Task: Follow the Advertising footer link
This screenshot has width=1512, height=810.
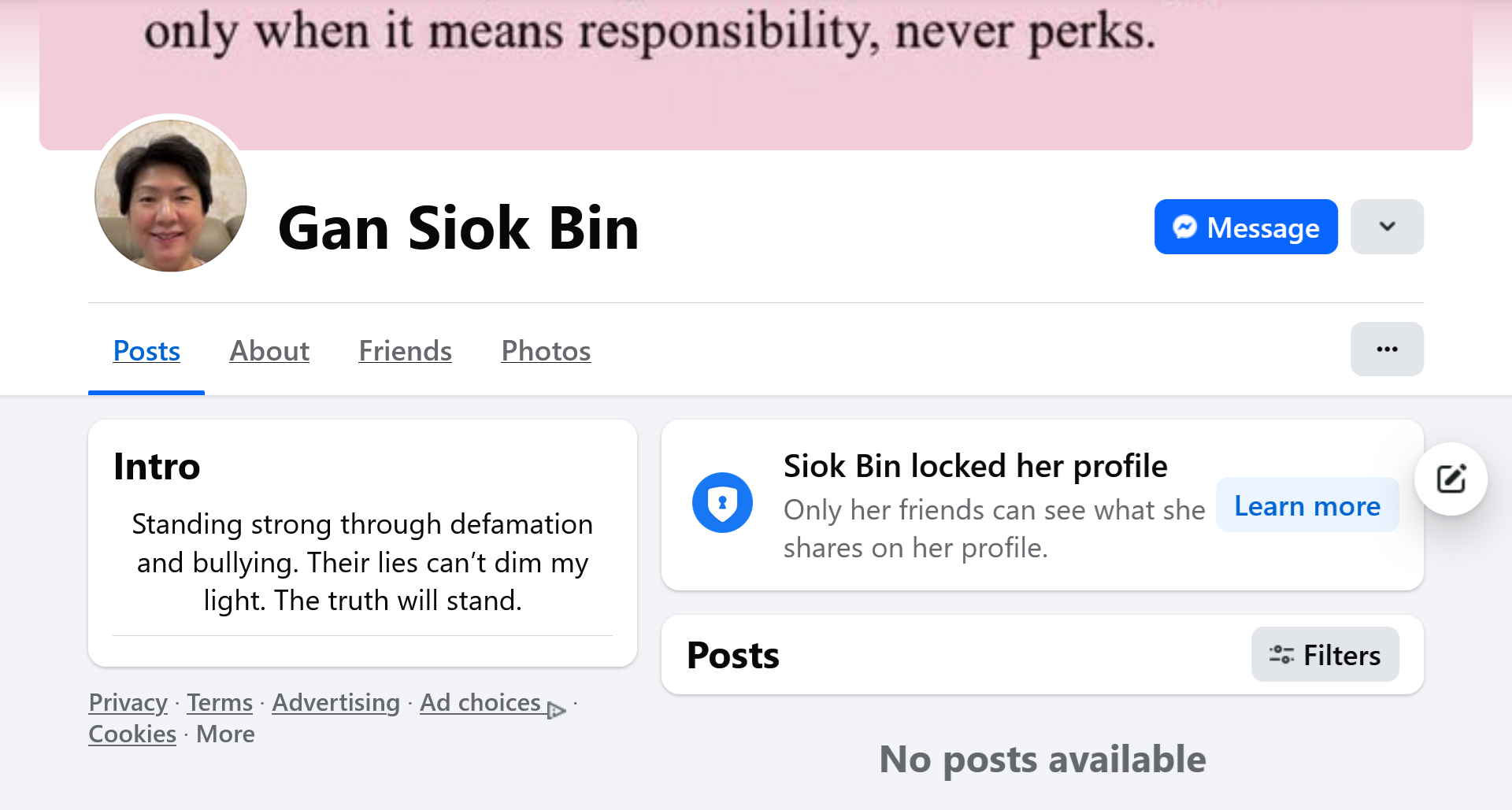Action: [335, 702]
